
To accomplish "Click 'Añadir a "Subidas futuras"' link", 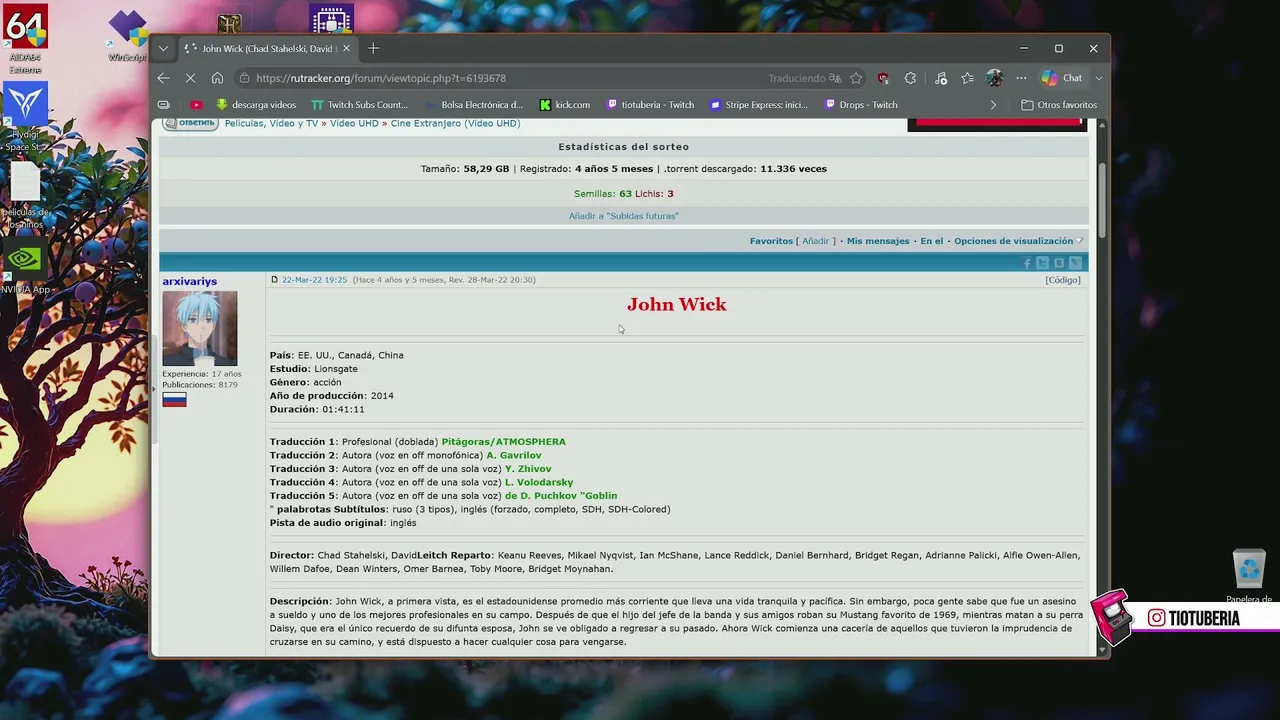I will coord(624,216).
